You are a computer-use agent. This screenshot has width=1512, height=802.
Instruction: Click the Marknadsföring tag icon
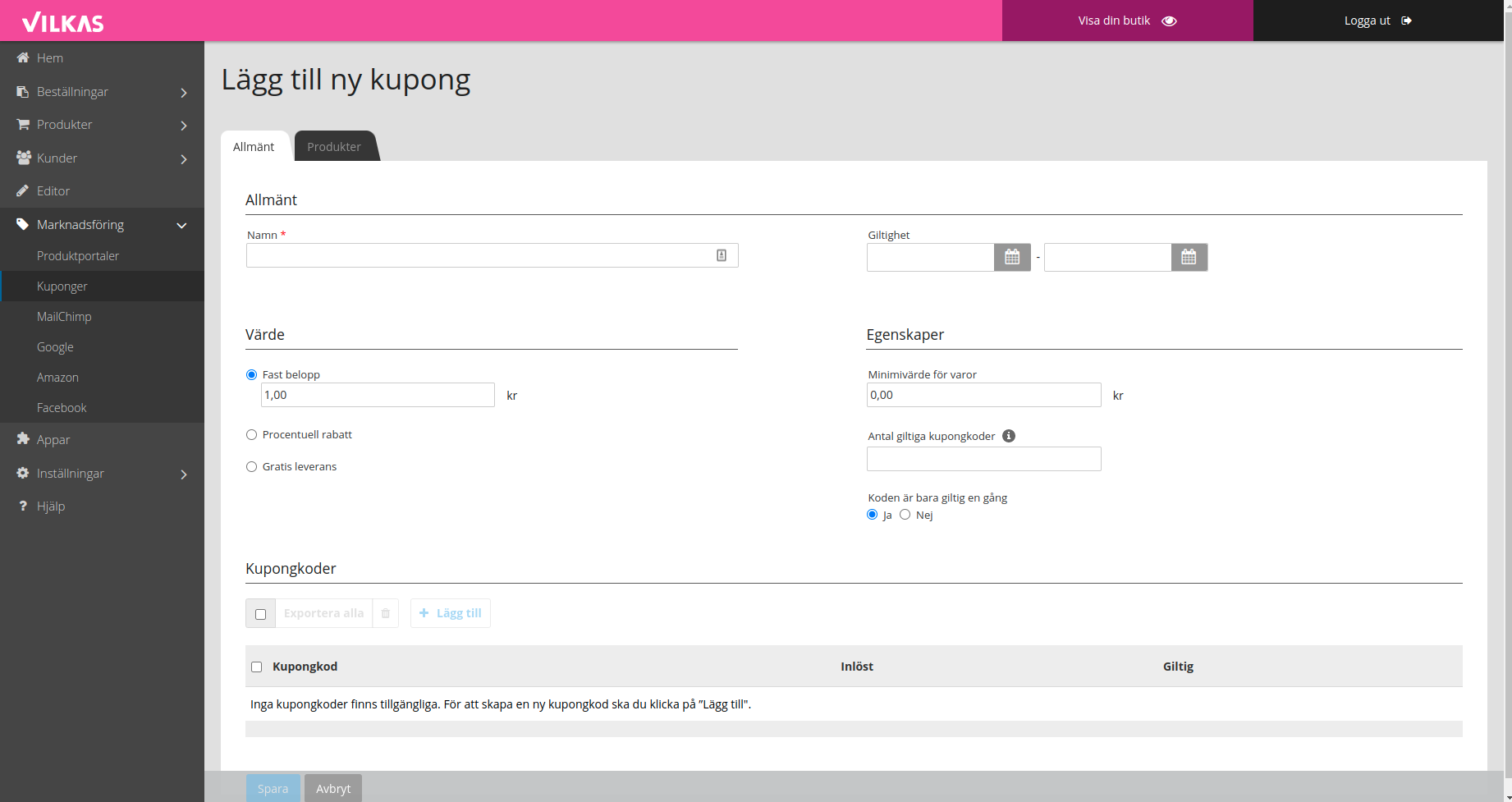point(23,224)
